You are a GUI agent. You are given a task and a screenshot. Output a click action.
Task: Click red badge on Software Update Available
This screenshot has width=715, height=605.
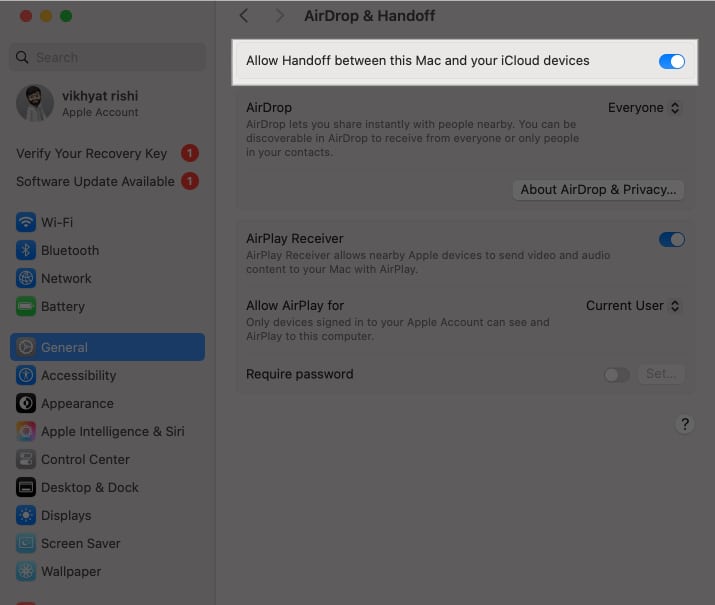point(190,181)
